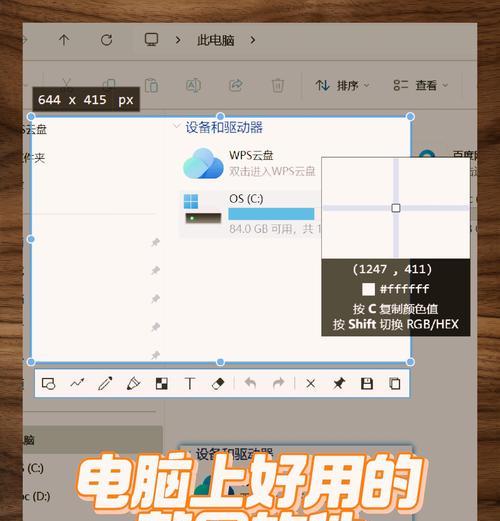Image resolution: width=500 pixels, height=521 pixels.
Task: Cancel the screenshot with X icon
Action: [310, 384]
